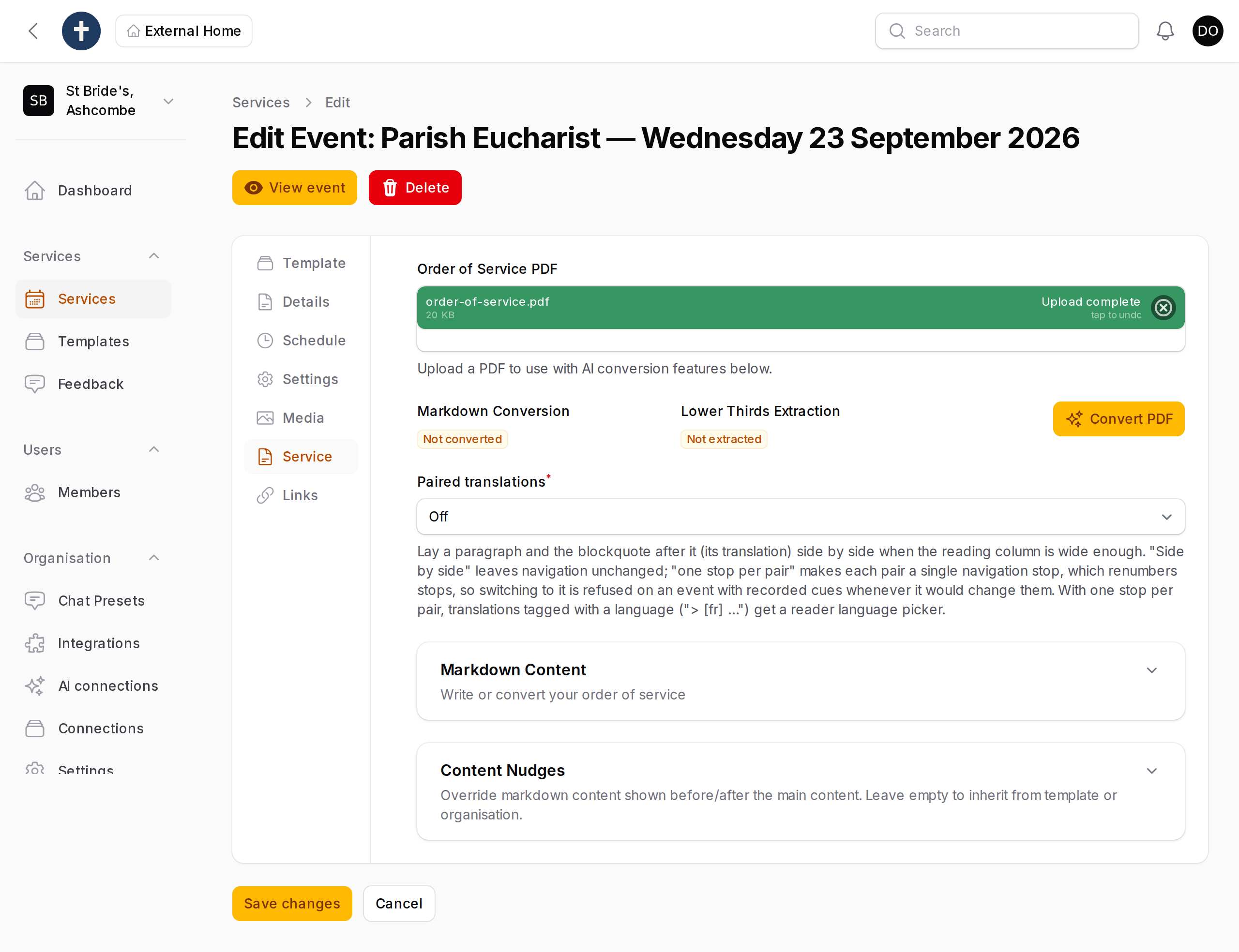The image size is (1239, 952).
Task: Click the Cancel button
Action: coord(399,903)
